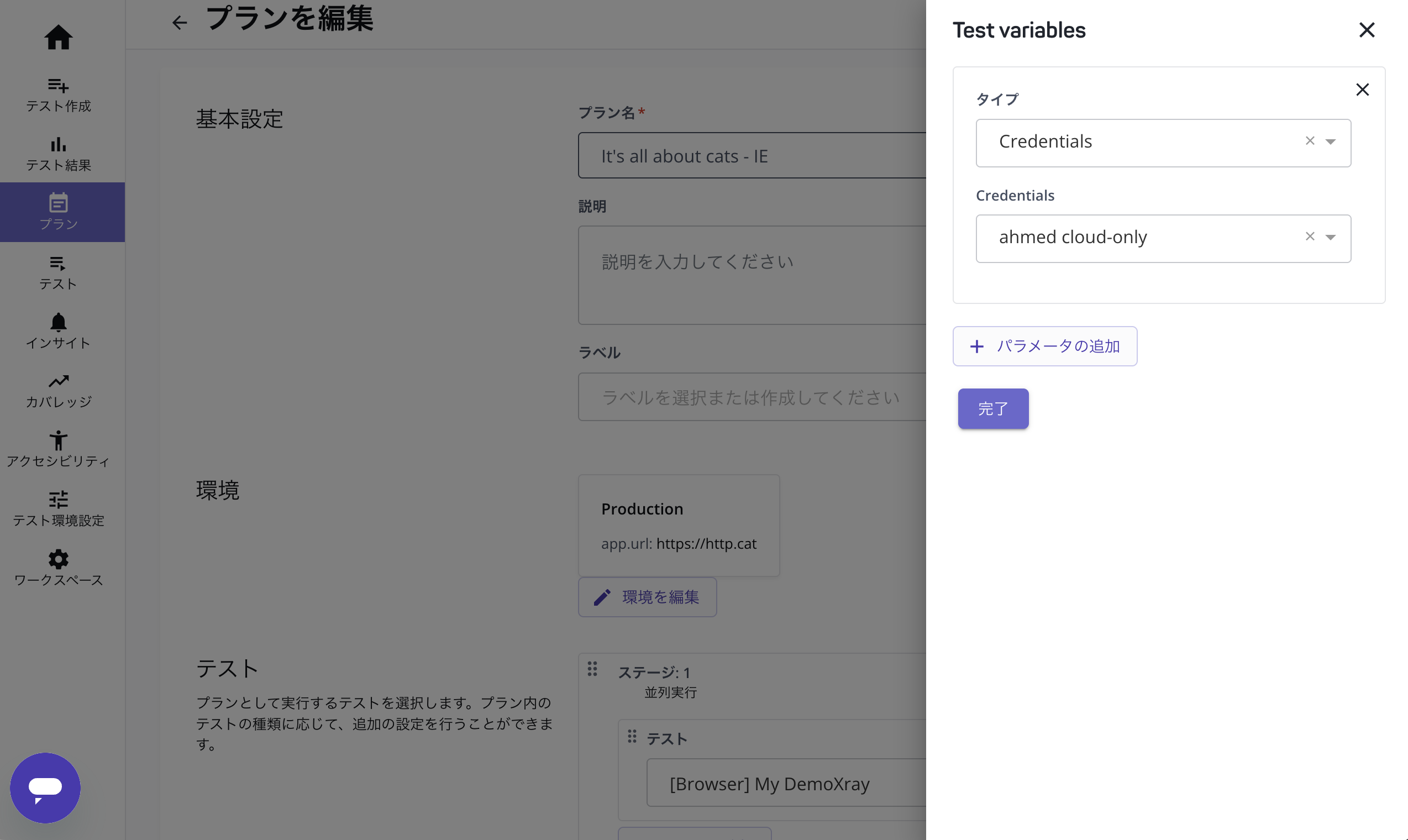Viewport: 1408px width, 840px height.
Task: Open the chat widget bubble
Action: (45, 788)
